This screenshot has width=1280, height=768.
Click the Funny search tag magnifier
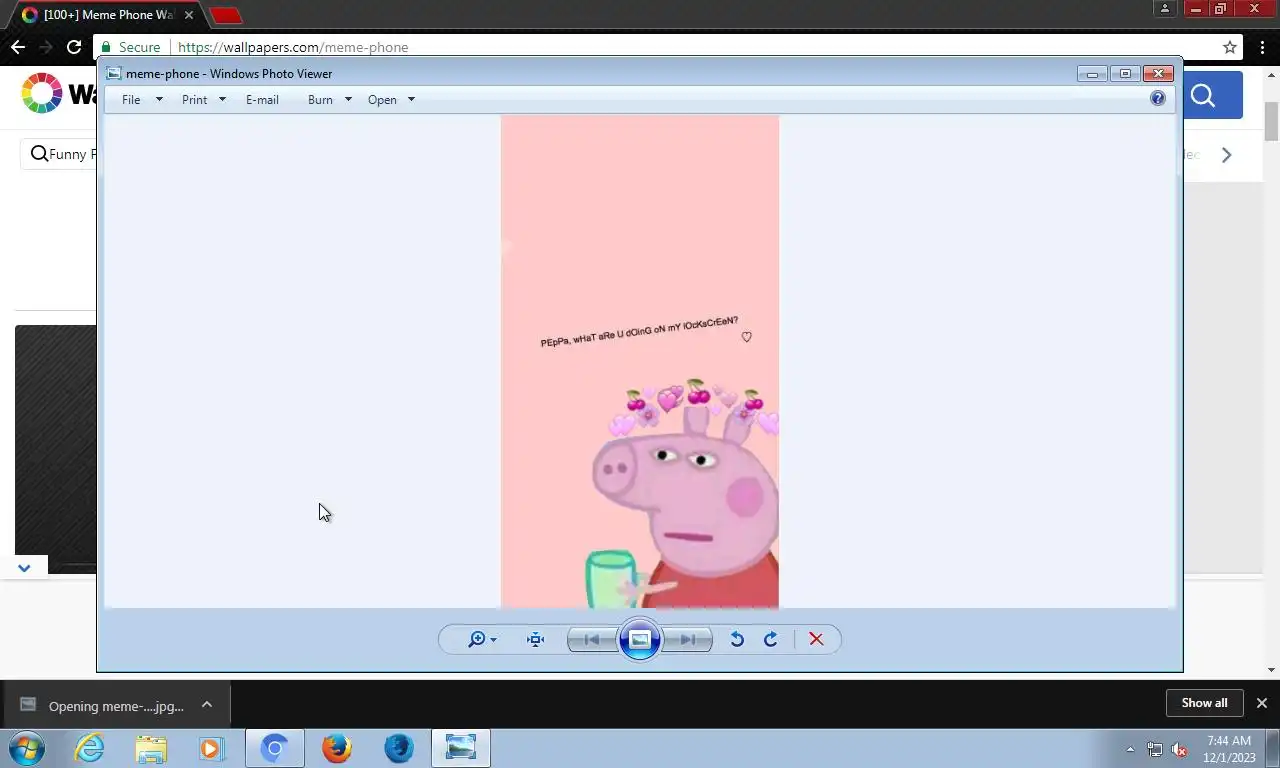[x=39, y=154]
